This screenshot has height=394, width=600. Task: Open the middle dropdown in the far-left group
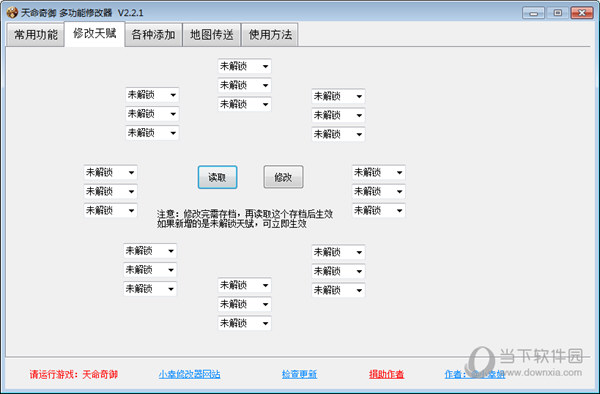pos(111,191)
